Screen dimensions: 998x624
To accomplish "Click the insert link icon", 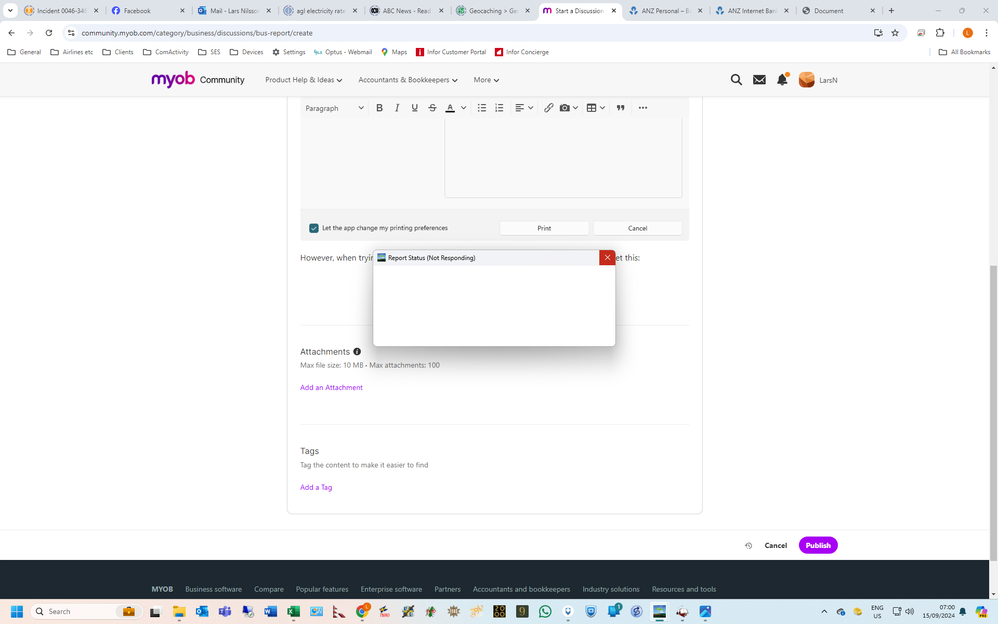I will [x=548, y=108].
